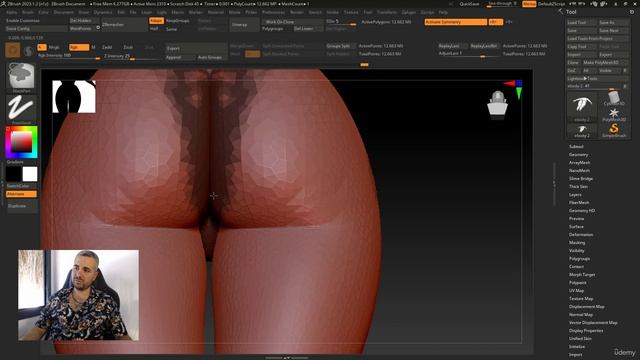Enable Zsub sculpting mode

pyautogui.click(x=128, y=47)
